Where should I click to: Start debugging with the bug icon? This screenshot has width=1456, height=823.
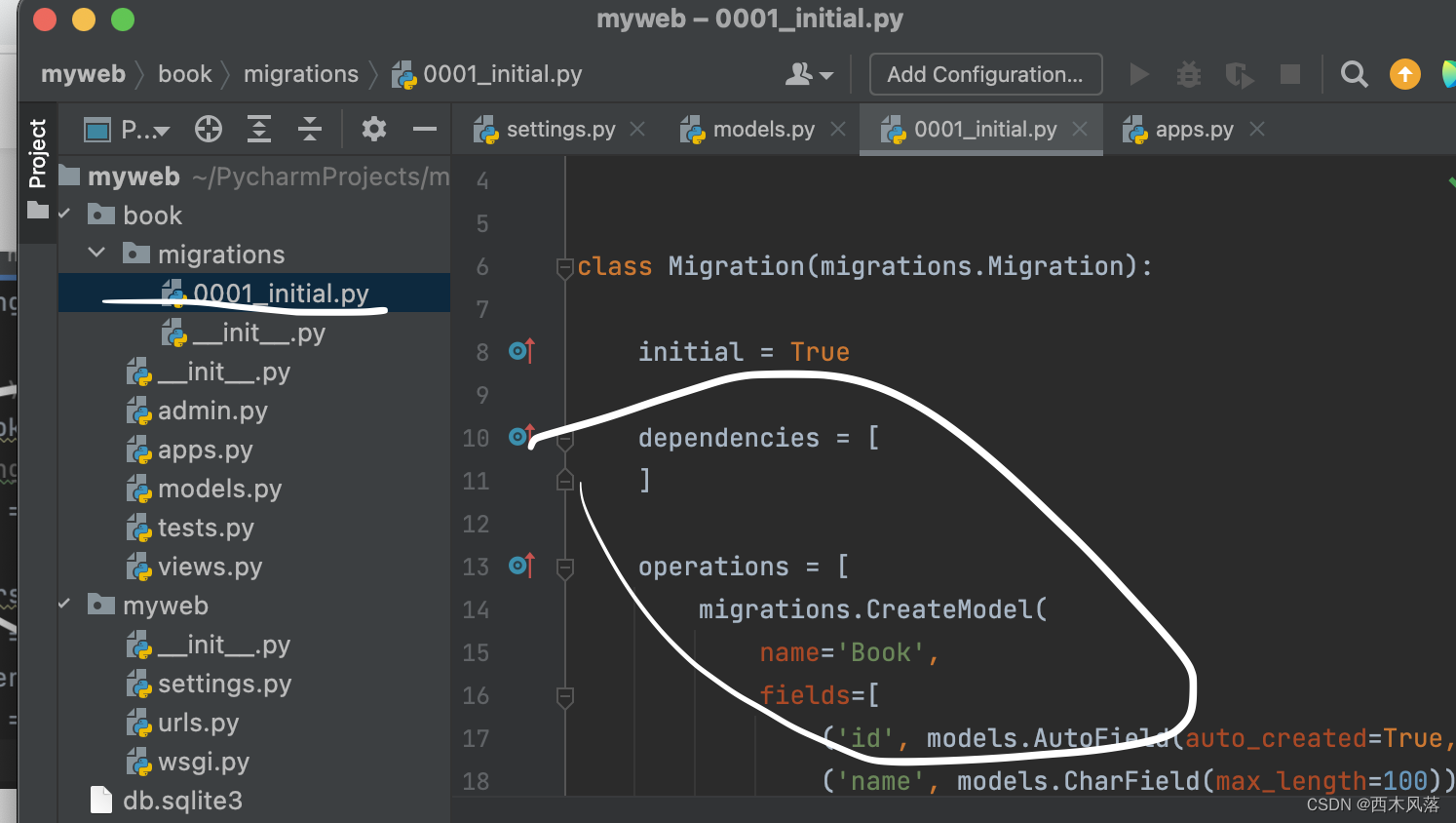click(x=1188, y=73)
